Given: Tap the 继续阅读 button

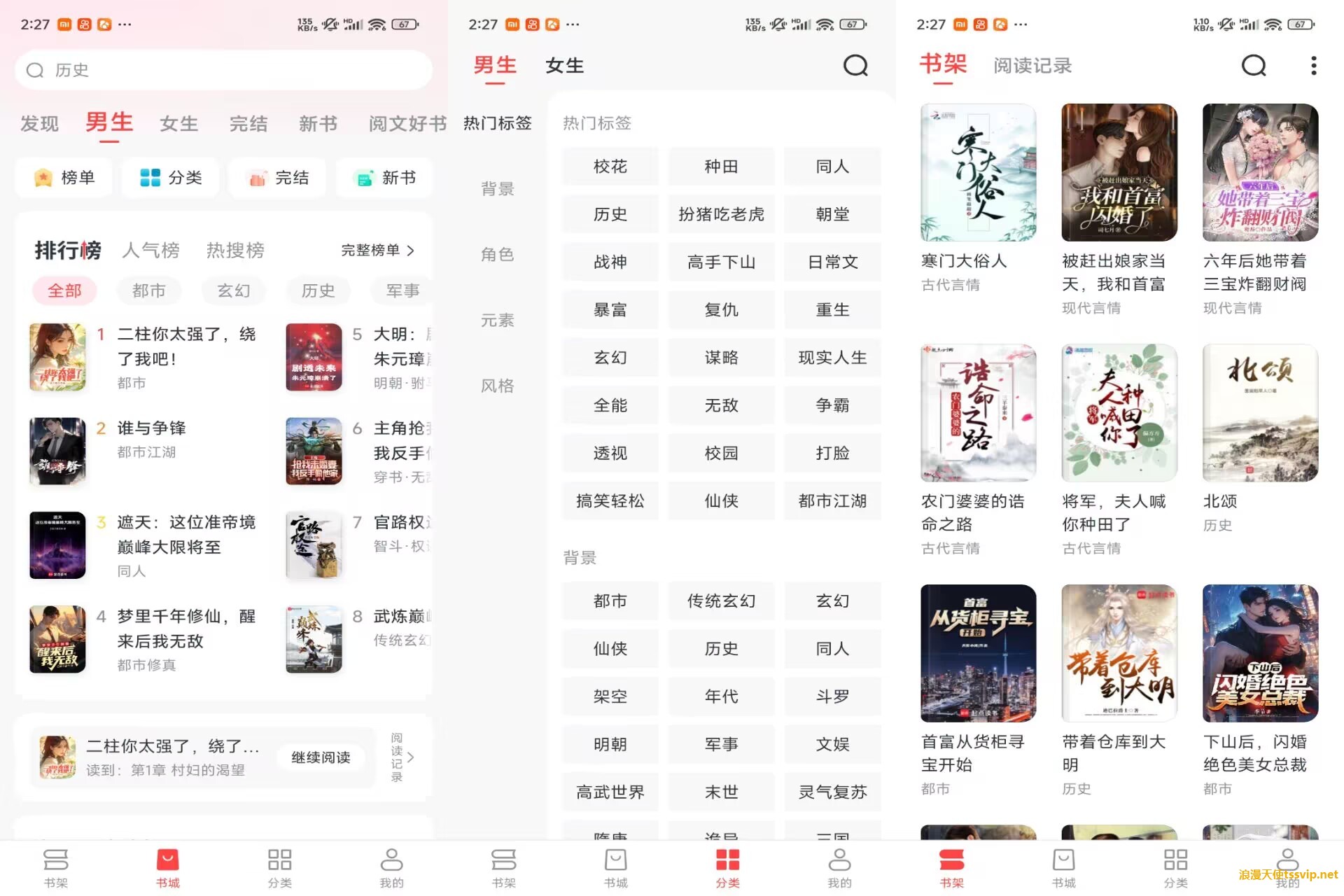Looking at the screenshot, I should (x=321, y=757).
